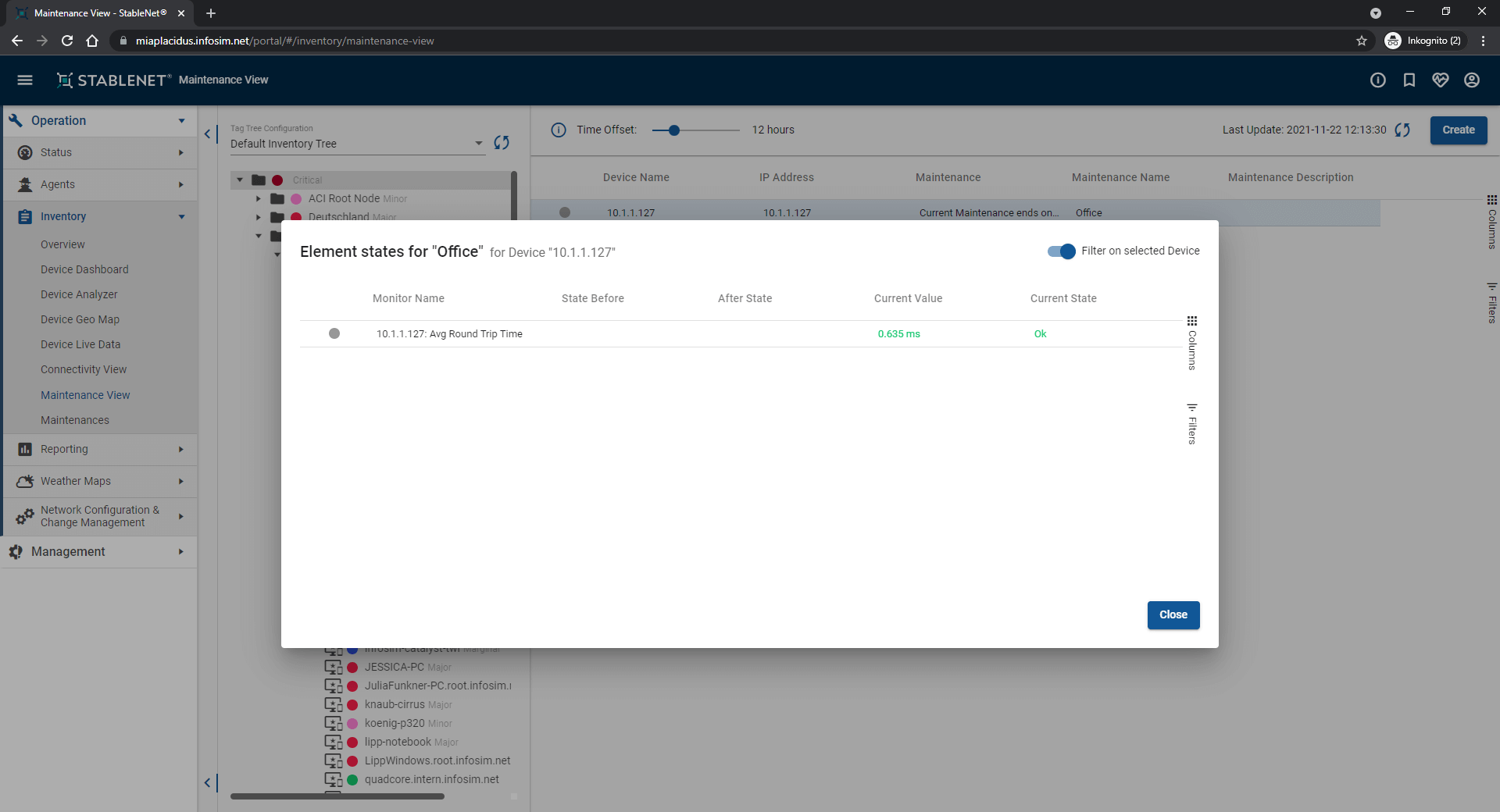Click the Time Offset info icon

559,130
